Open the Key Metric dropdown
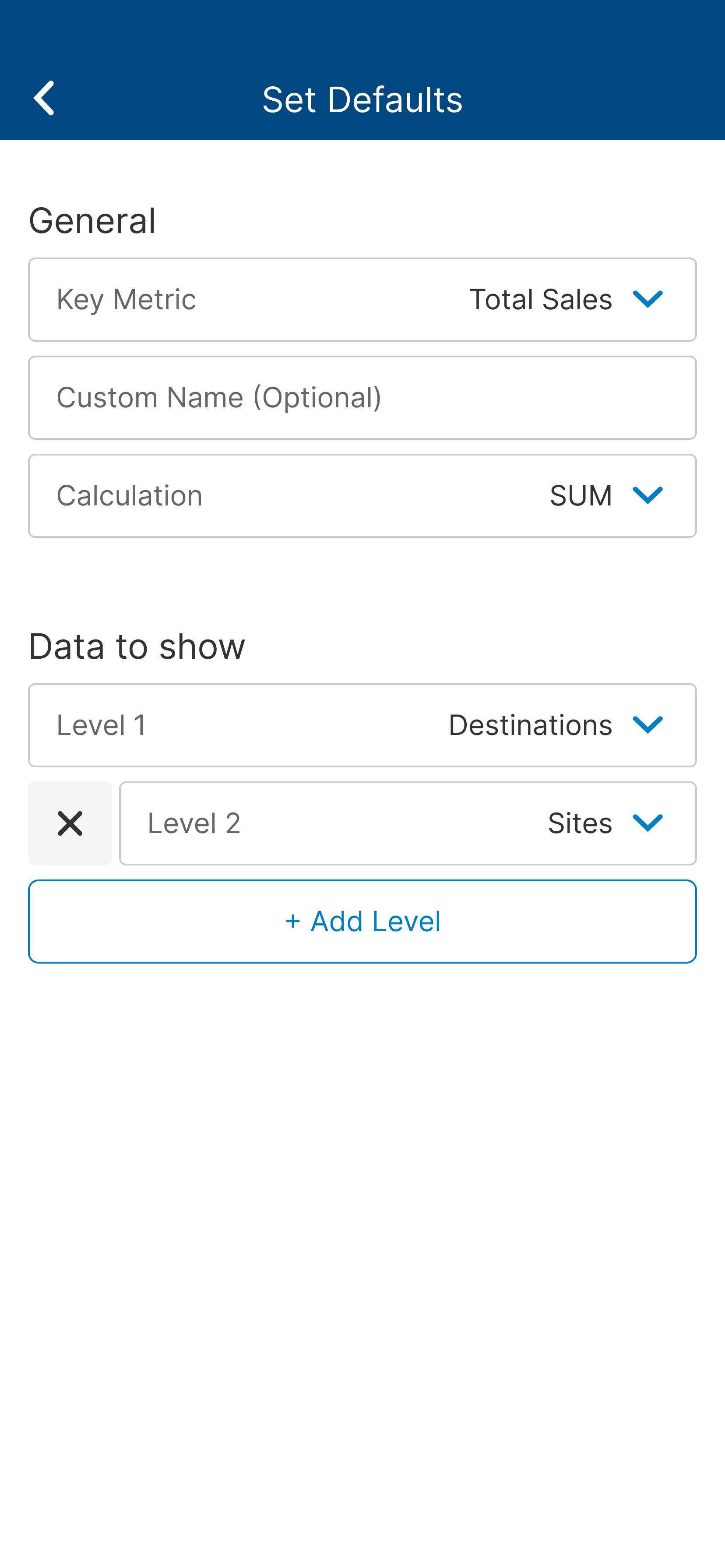725x1568 pixels. point(362,299)
